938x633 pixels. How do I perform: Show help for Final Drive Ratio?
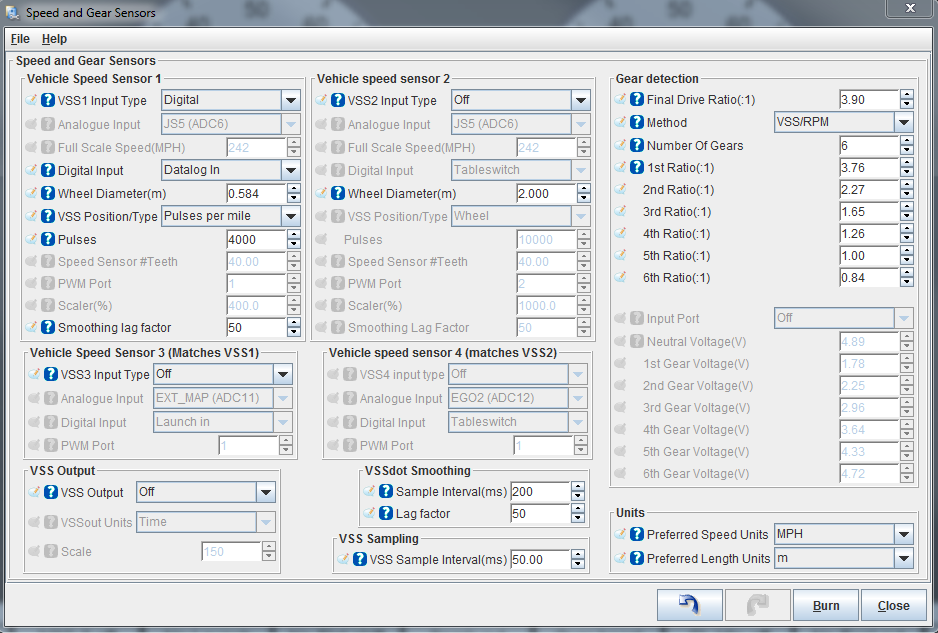[x=637, y=99]
